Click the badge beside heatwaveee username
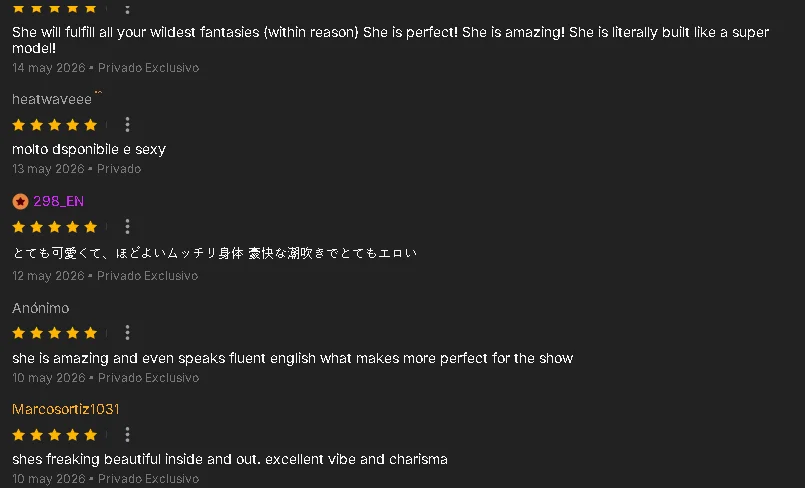 [99, 92]
